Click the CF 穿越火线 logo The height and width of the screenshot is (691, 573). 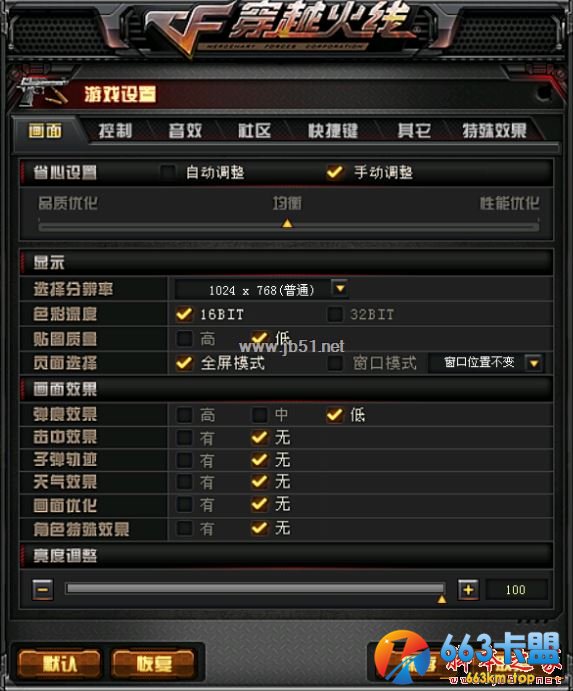(282, 29)
